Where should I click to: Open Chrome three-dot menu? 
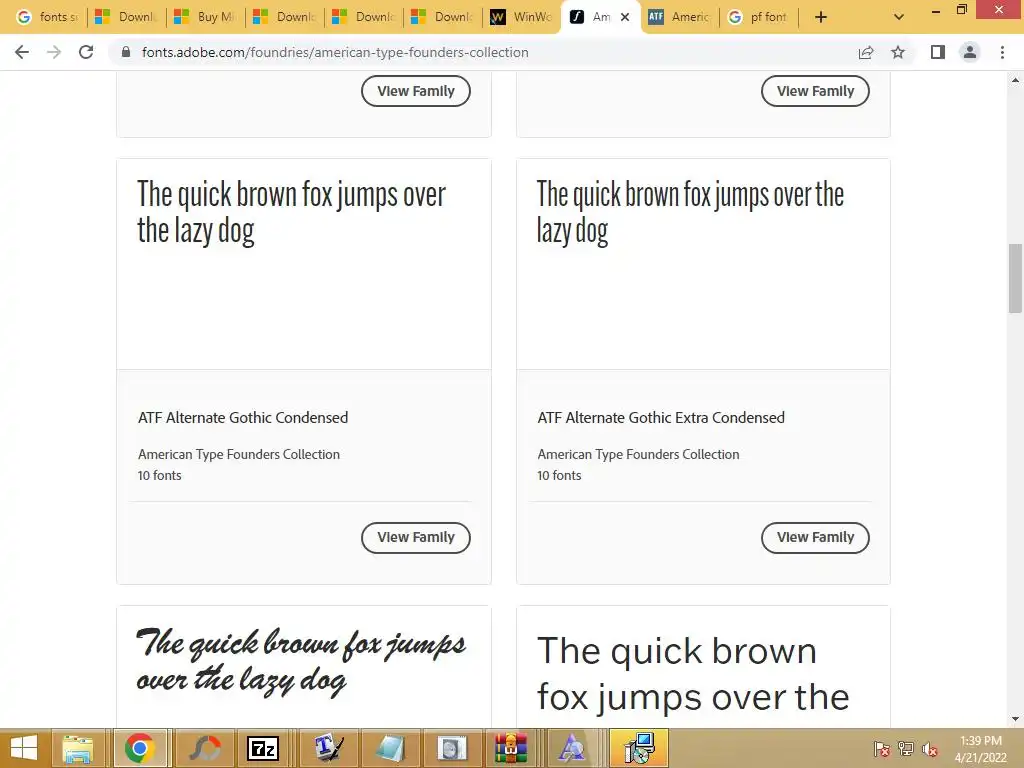pos(1002,52)
